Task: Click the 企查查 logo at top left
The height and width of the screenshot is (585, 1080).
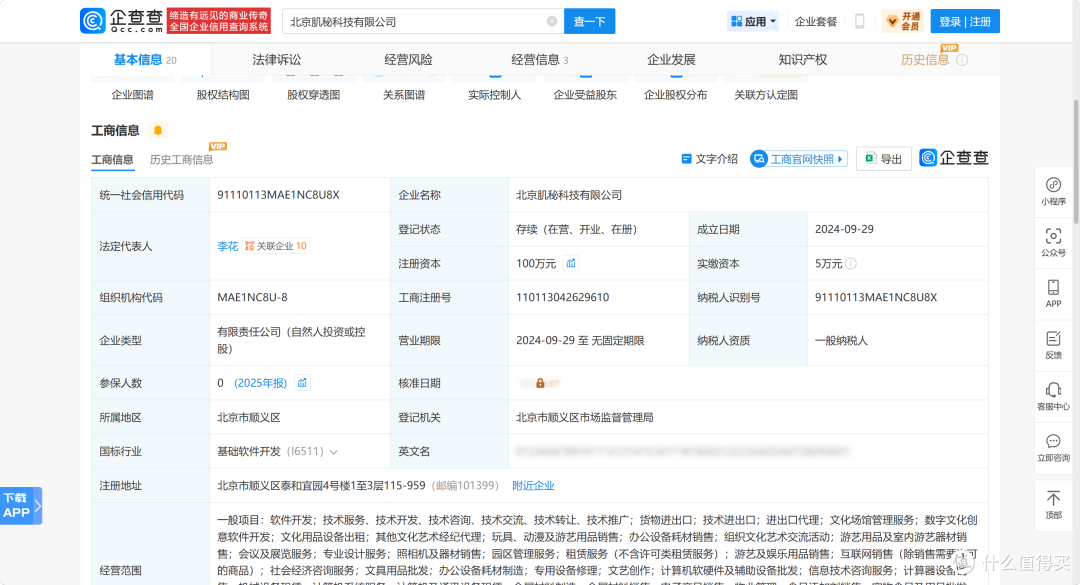Action: tap(121, 21)
